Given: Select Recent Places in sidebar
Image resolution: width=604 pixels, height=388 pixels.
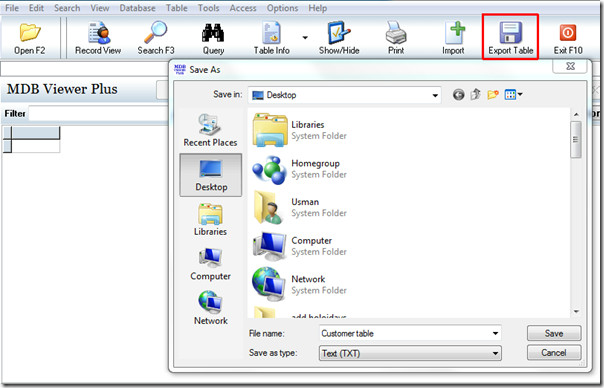Looking at the screenshot, I should pyautogui.click(x=210, y=130).
